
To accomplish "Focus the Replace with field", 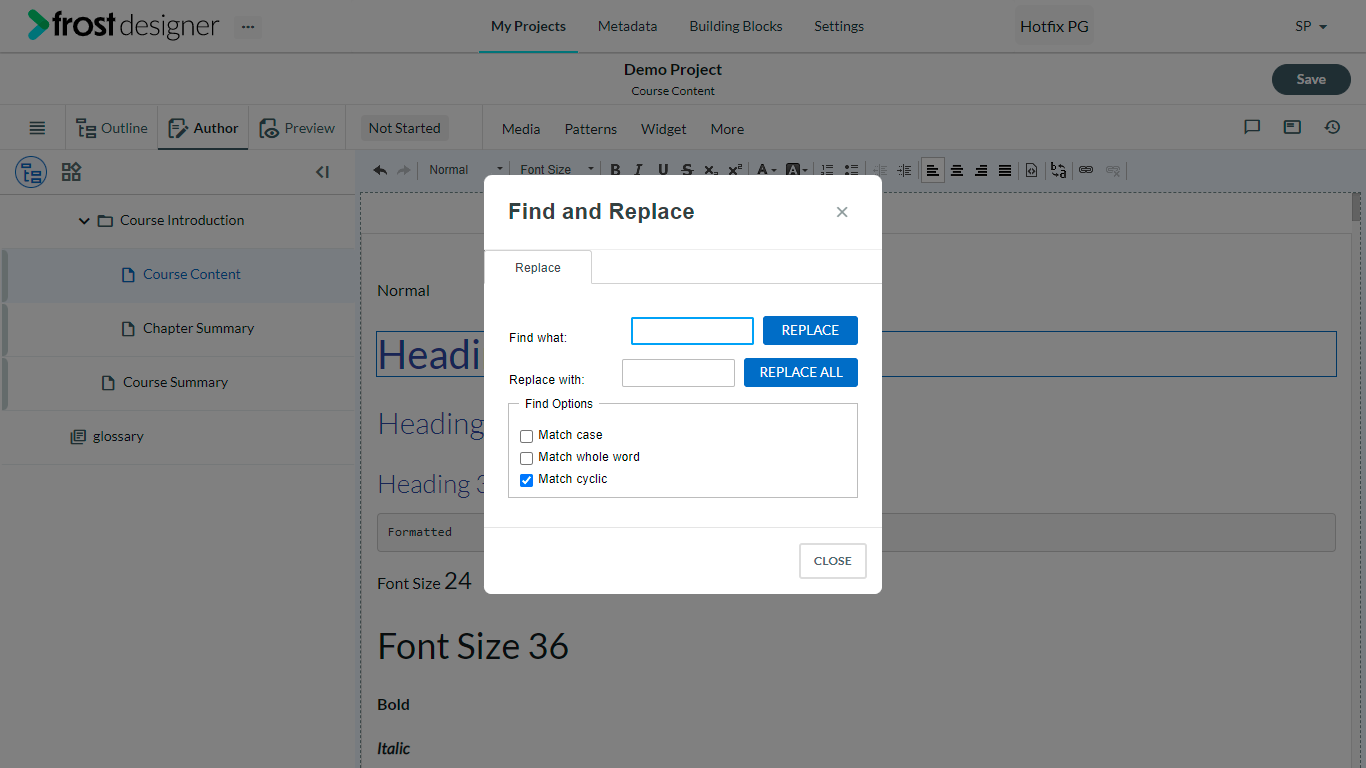I will point(678,373).
